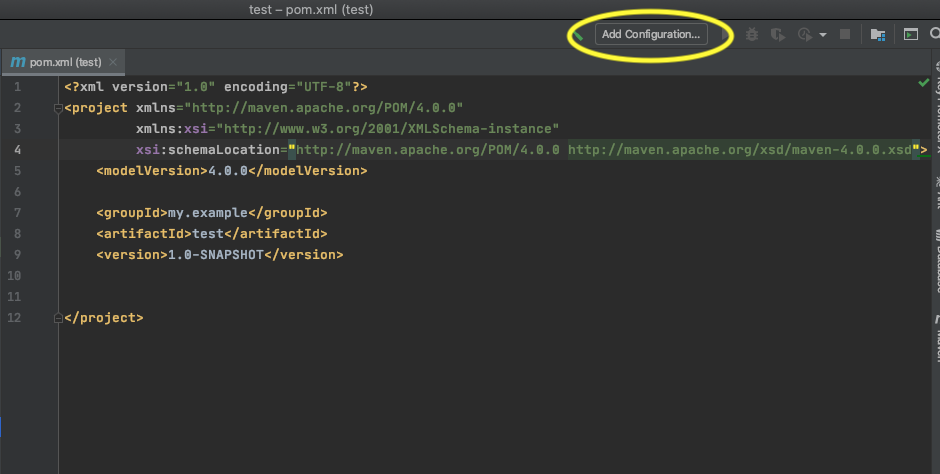Click line number 1 in the gutter
This screenshot has width=940, height=474.
[17, 87]
